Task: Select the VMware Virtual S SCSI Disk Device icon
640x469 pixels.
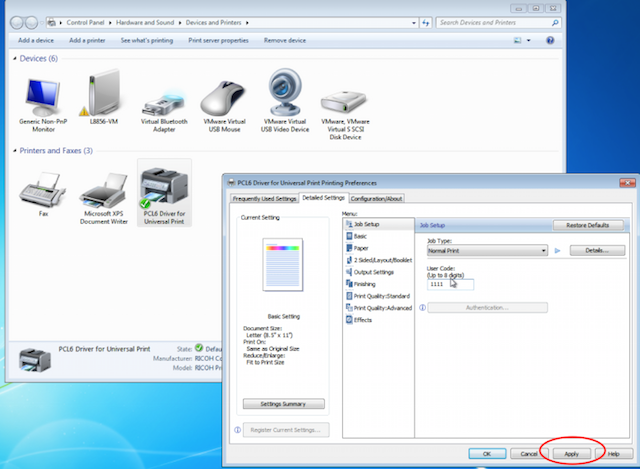Action: pyautogui.click(x=344, y=101)
